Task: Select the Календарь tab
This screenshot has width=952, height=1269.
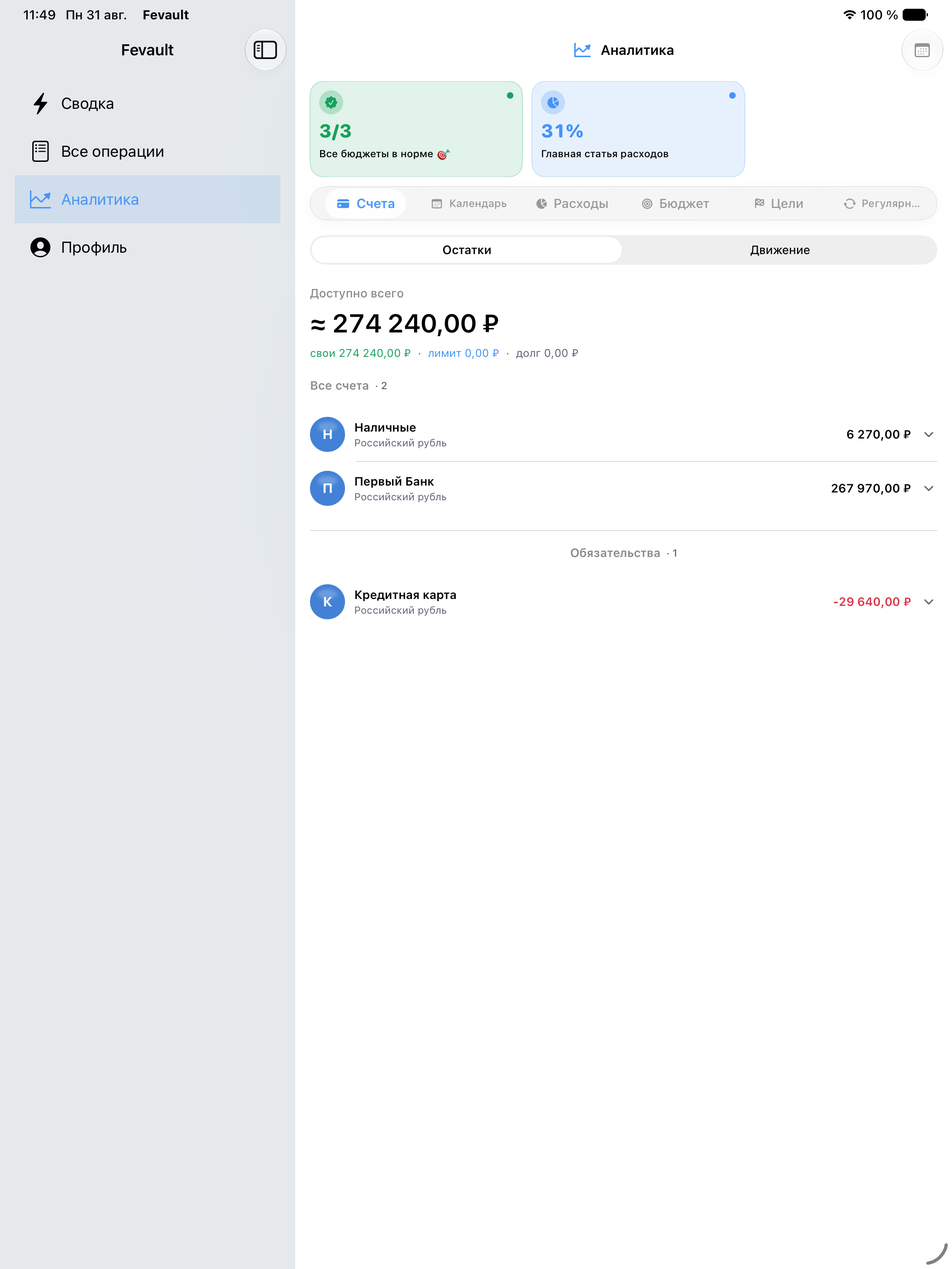Action: pyautogui.click(x=468, y=204)
